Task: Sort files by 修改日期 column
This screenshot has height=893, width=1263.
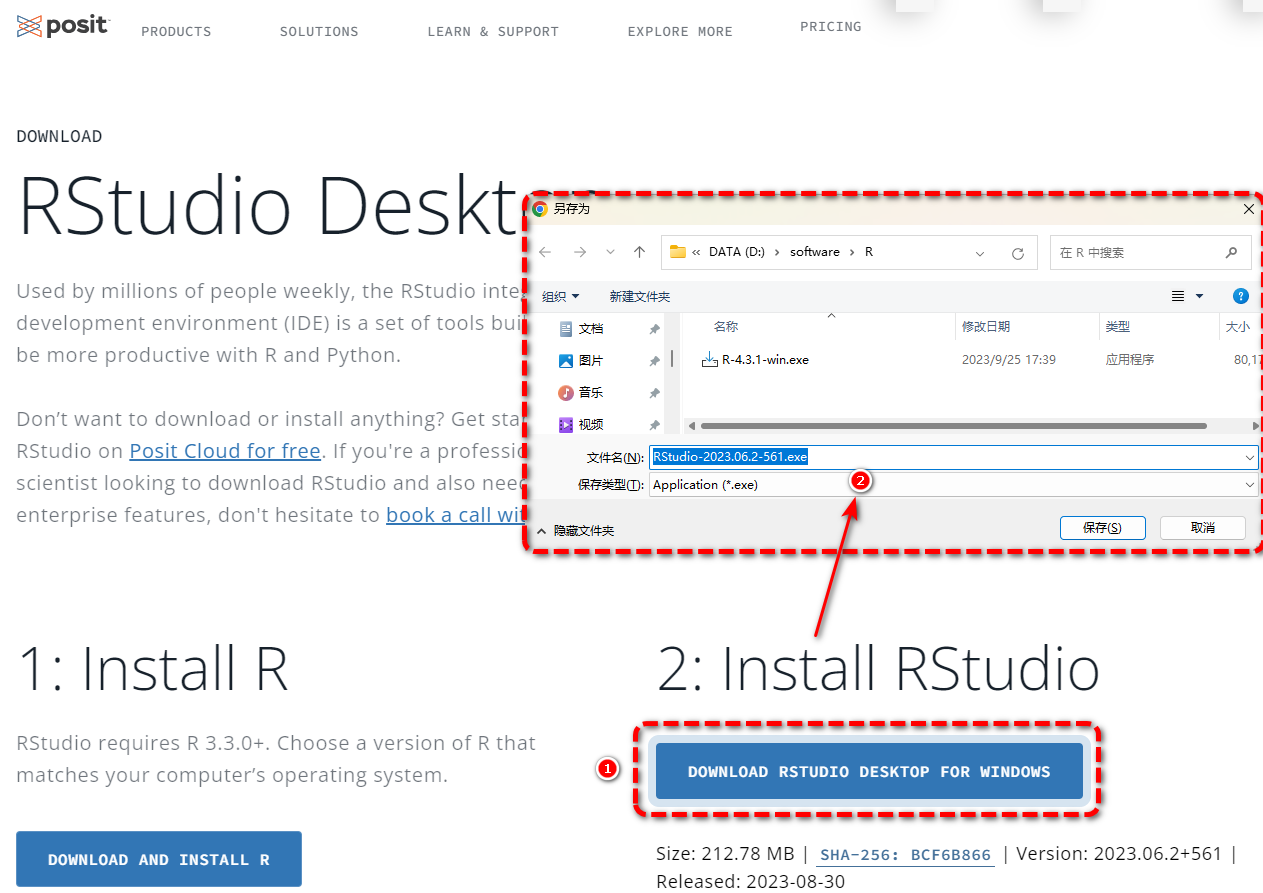Action: 986,327
